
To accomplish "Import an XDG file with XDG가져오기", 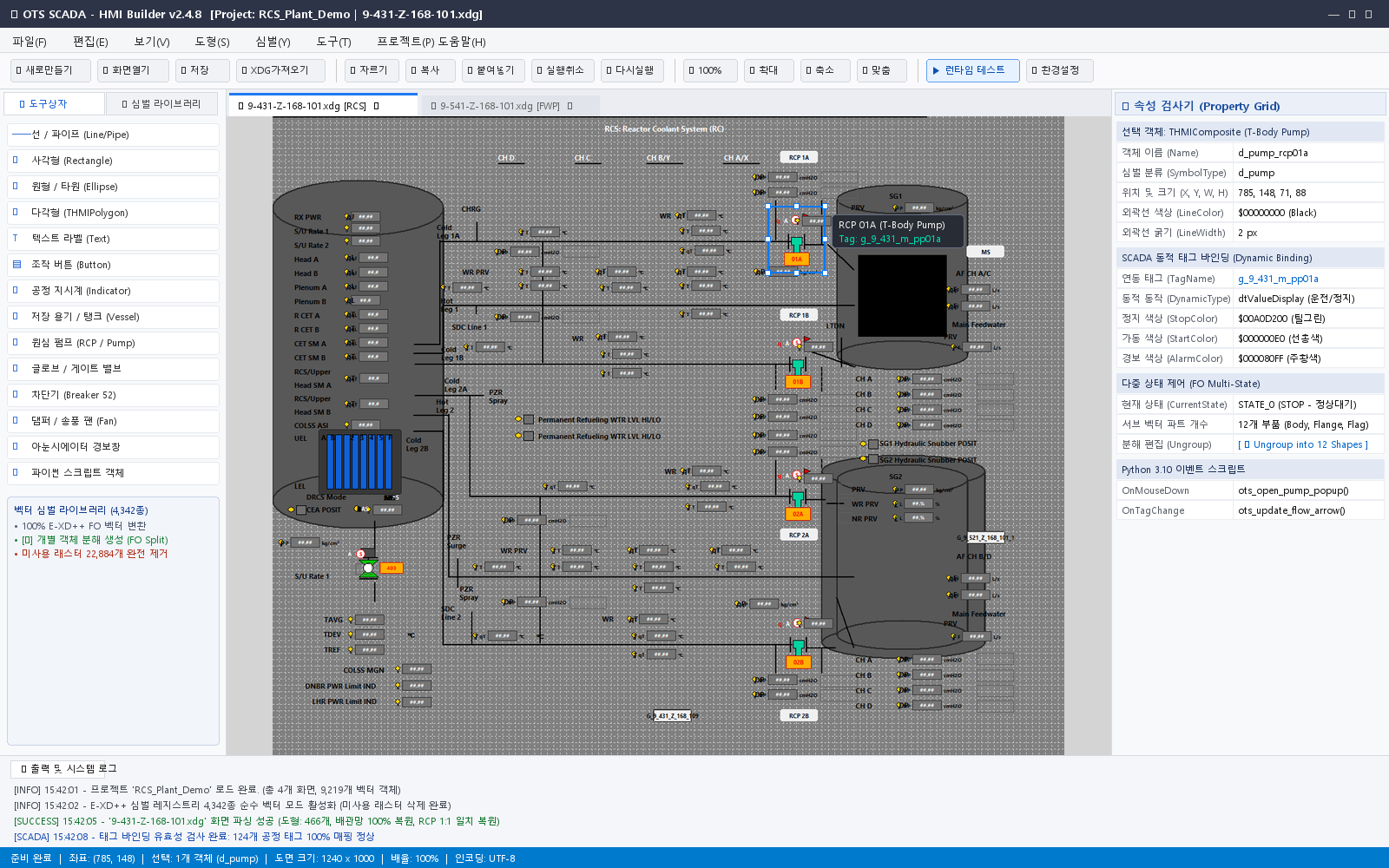I will coord(281,70).
